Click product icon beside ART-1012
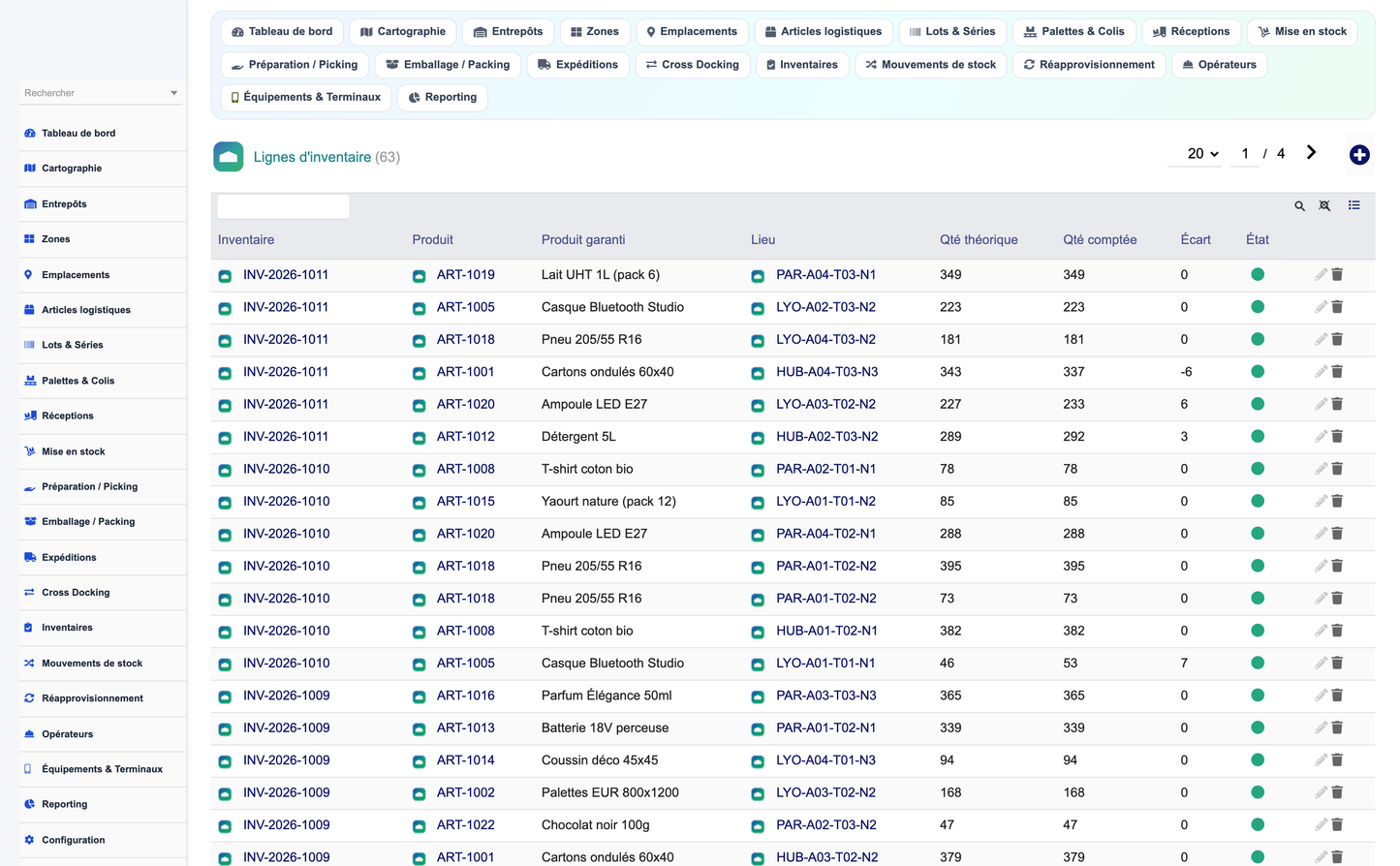 [419, 438]
